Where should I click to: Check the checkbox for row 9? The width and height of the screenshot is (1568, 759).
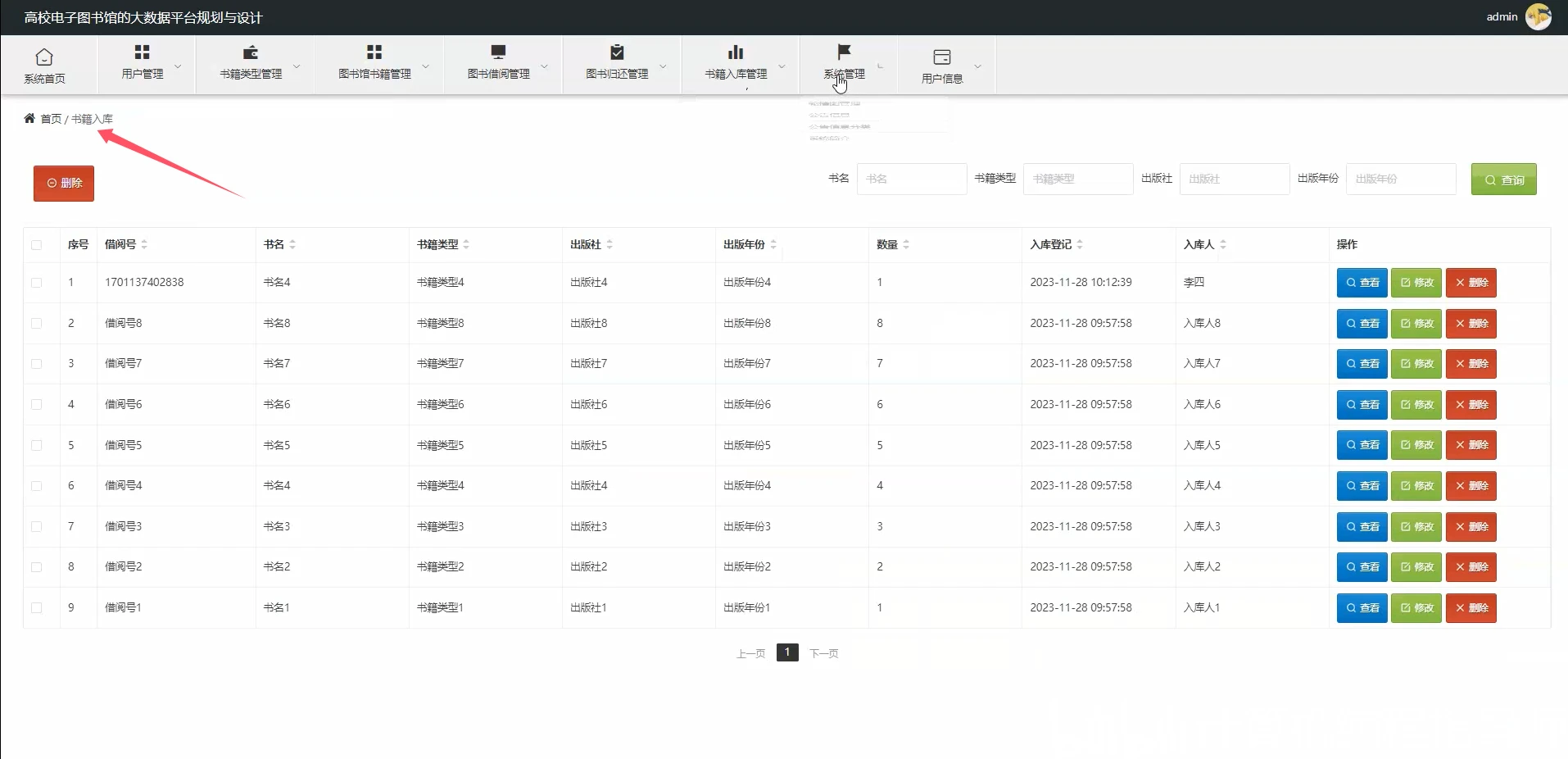tap(36, 607)
